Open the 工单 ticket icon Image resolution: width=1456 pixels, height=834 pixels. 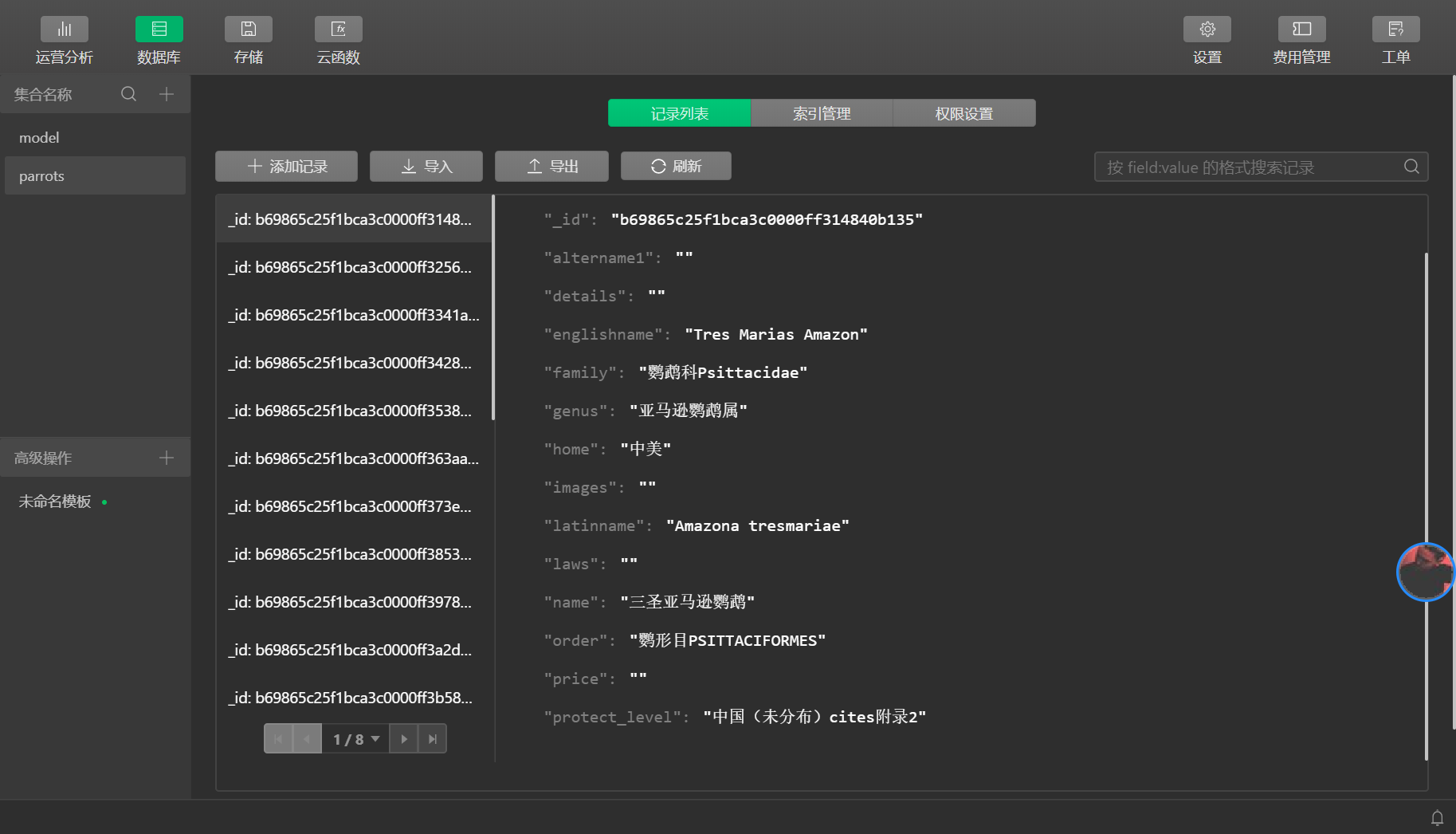(1395, 30)
